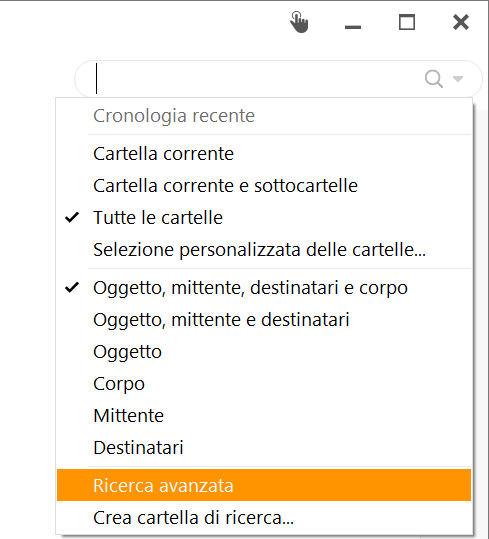Select Oggetto, mittente e destinatari
Screen dimensions: 489x539
pyautogui.click(x=264, y=320)
